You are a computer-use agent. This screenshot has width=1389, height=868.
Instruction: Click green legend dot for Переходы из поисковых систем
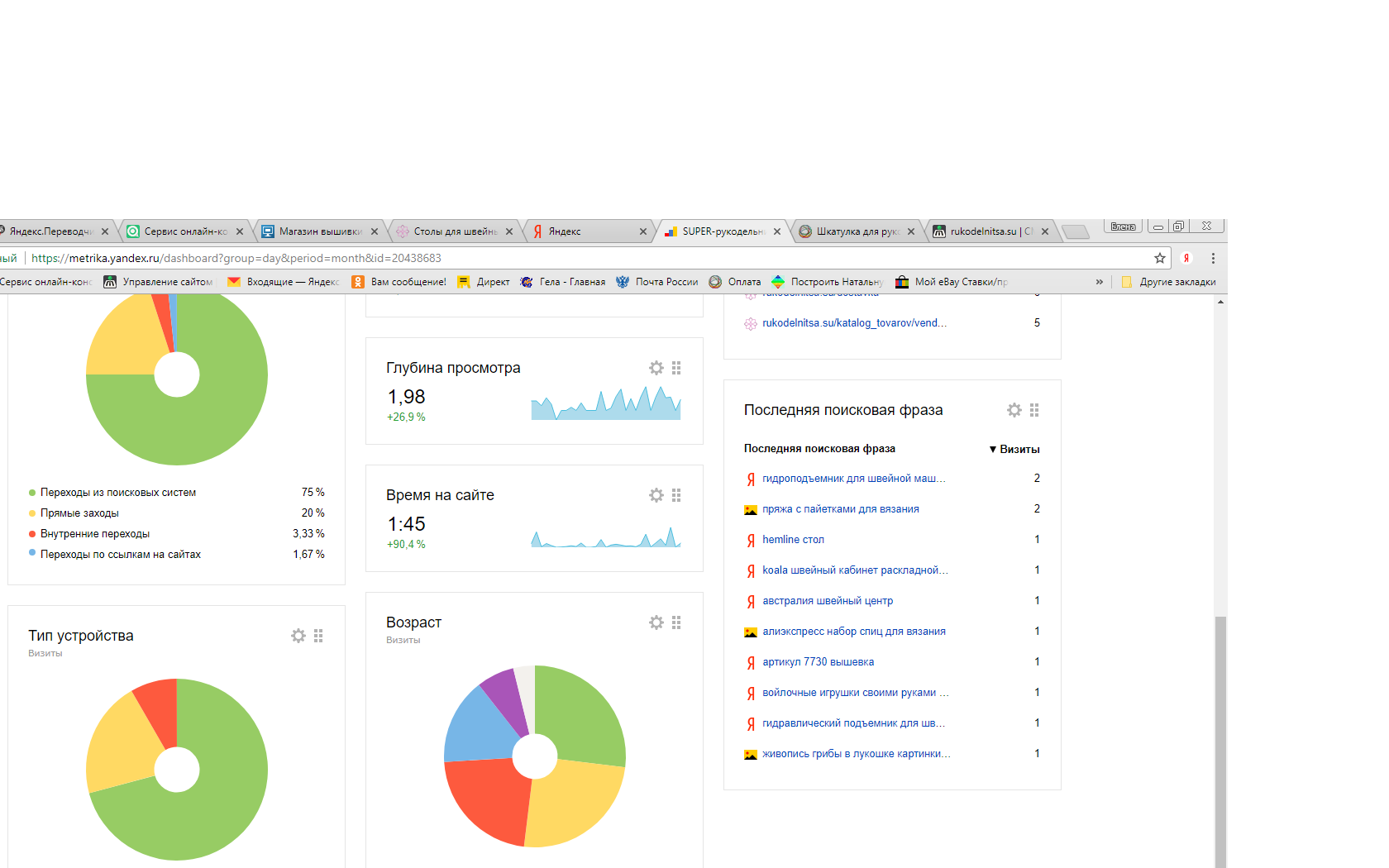[x=32, y=493]
